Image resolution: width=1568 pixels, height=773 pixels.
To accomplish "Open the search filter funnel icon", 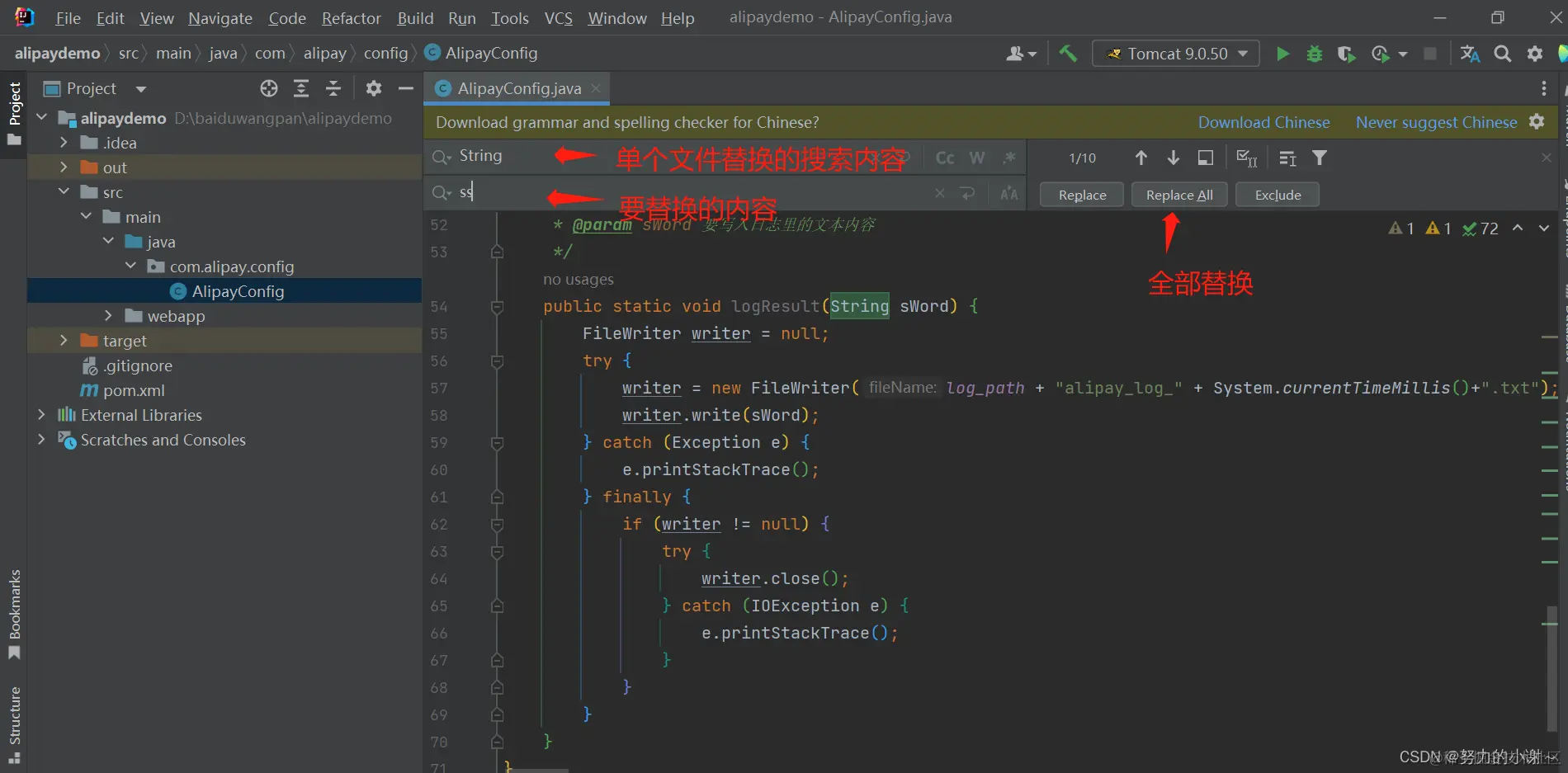I will coord(1320,158).
